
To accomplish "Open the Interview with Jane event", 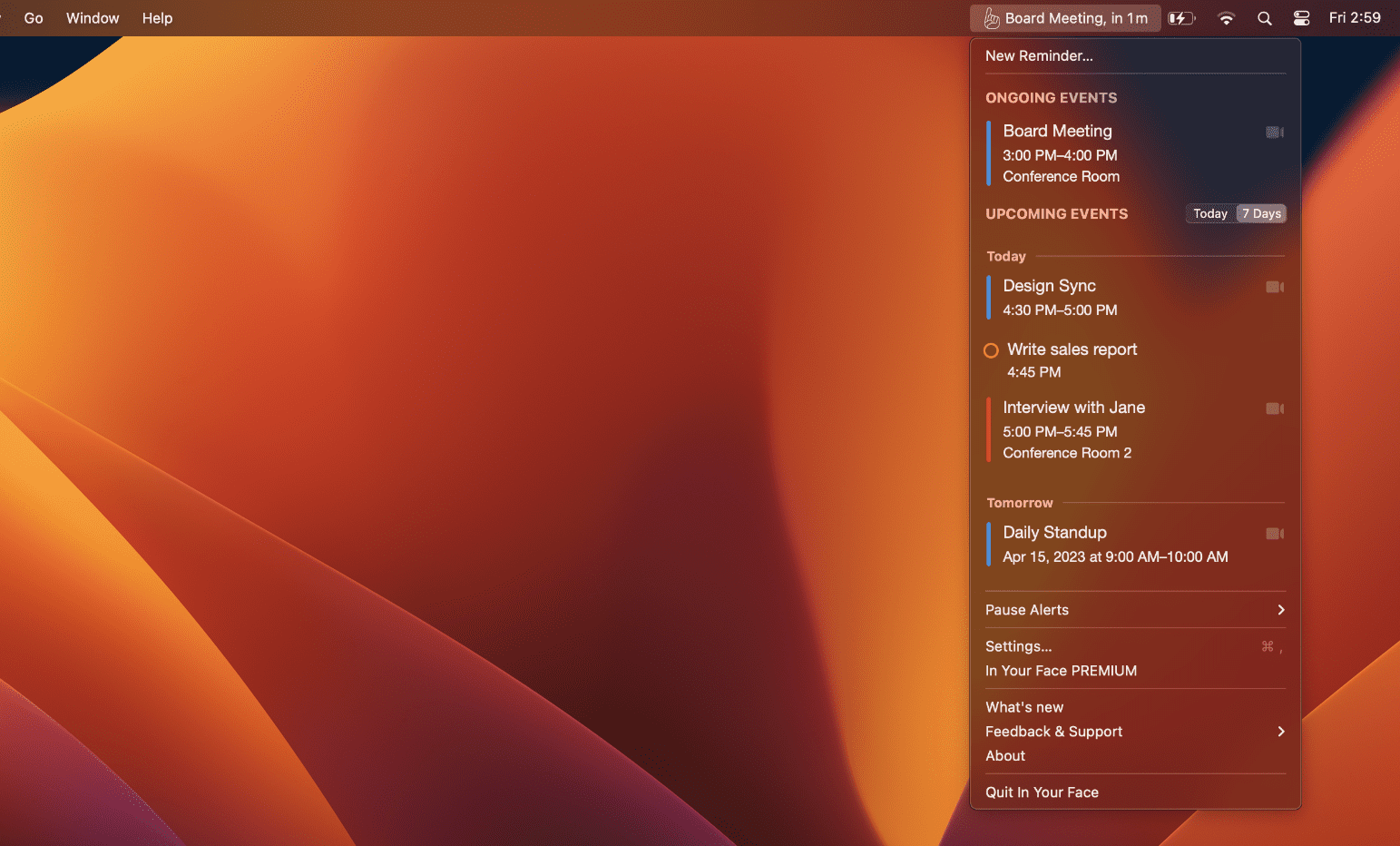I will coord(1073,408).
